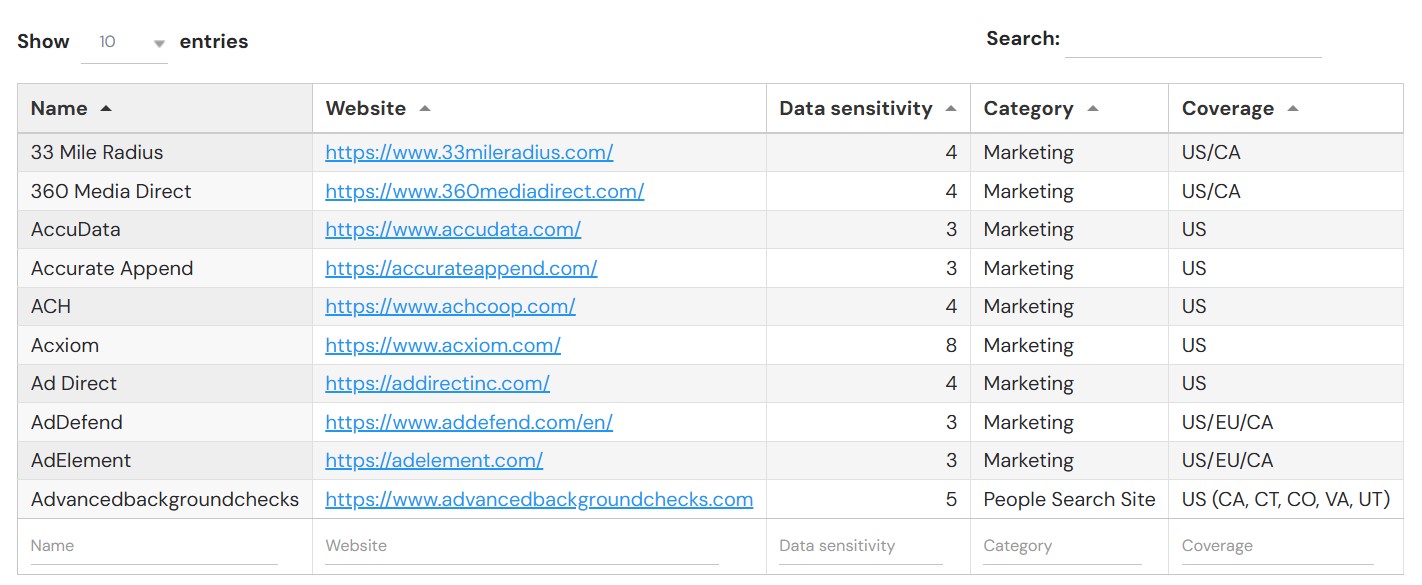Screen dimensions: 1422x585
Task: Open the addirectinc.com link
Action: click(437, 384)
